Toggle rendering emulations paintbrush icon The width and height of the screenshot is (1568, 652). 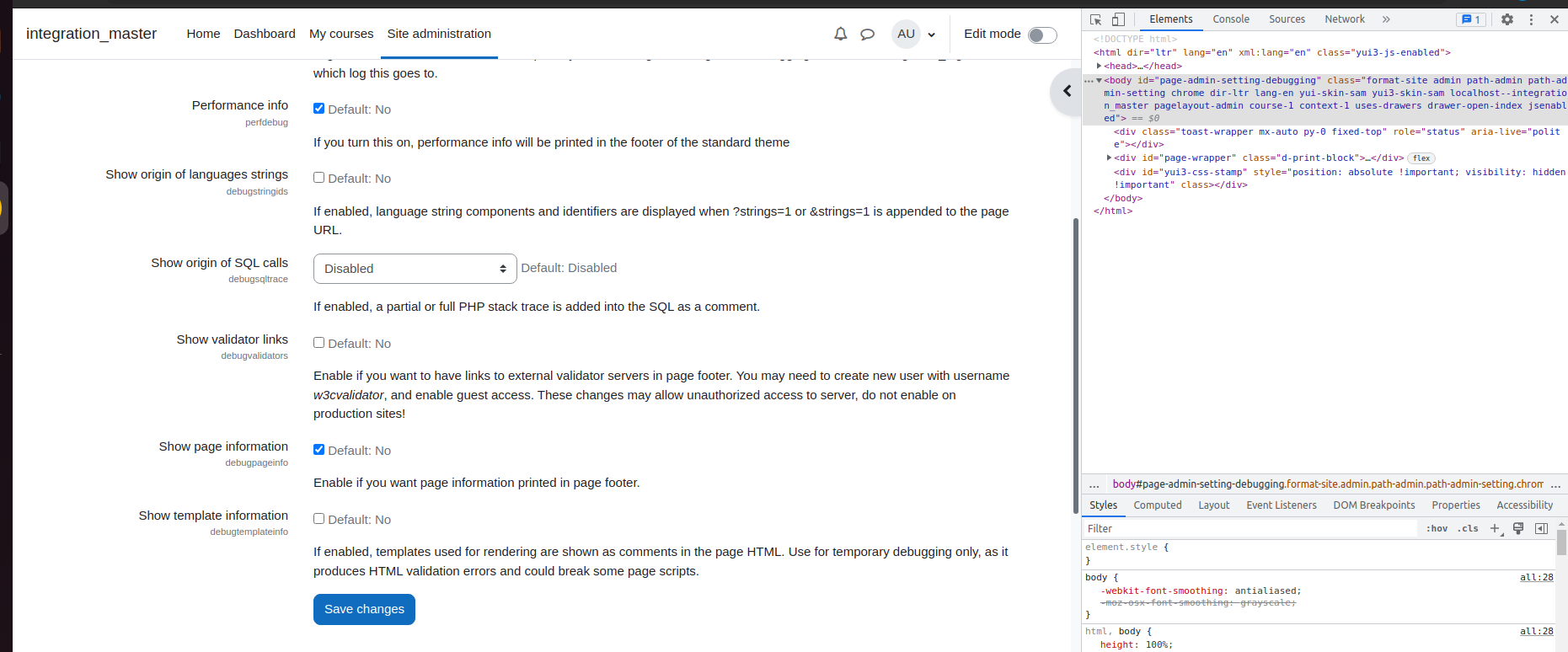[1518, 528]
